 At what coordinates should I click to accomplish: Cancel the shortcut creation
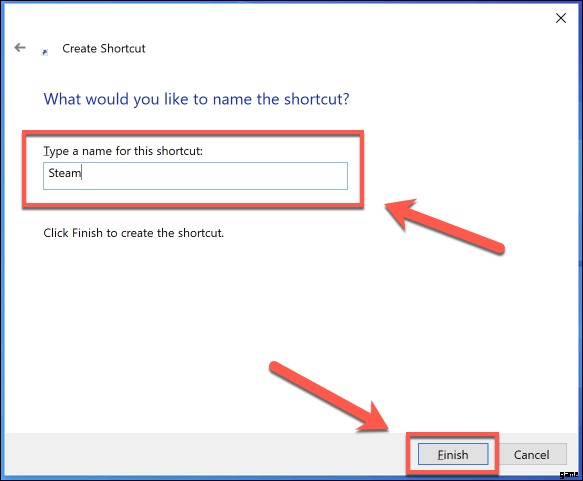[x=531, y=454]
